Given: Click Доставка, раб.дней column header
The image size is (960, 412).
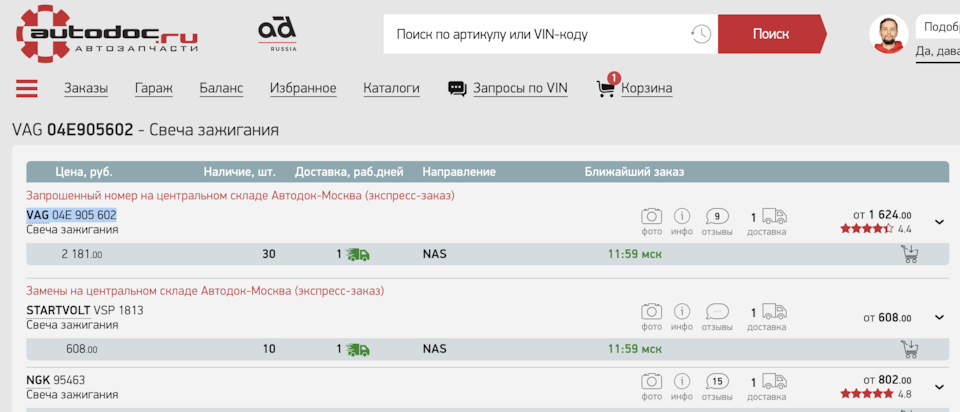Looking at the screenshot, I should [349, 172].
